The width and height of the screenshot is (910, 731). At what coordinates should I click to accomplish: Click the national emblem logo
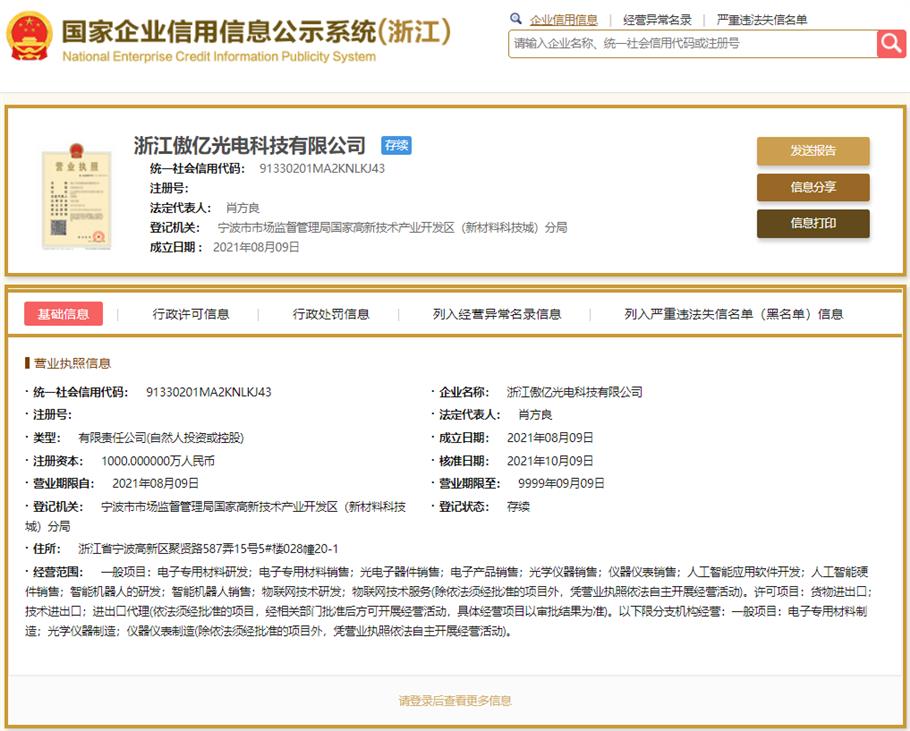[29, 37]
